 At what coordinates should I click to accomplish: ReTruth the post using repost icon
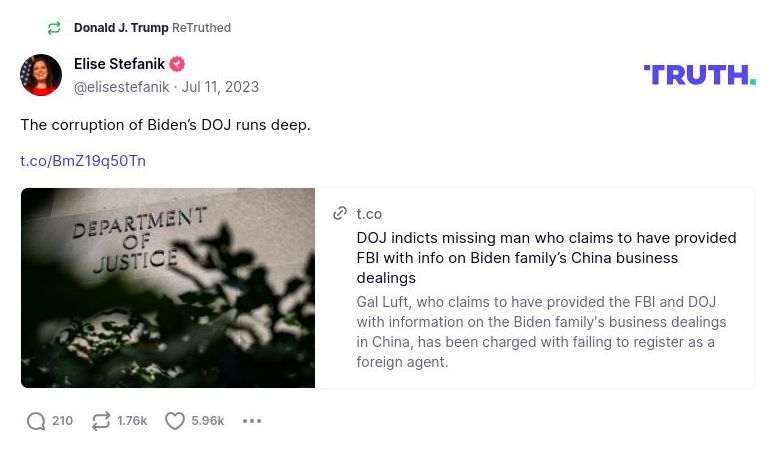pyautogui.click(x=101, y=421)
